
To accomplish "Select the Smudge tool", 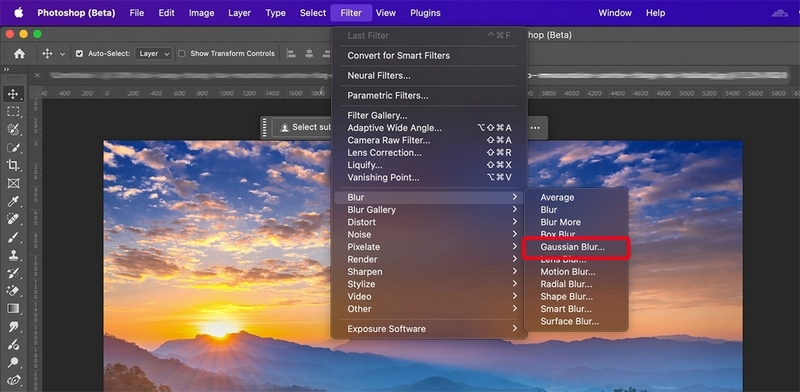I will tap(13, 327).
